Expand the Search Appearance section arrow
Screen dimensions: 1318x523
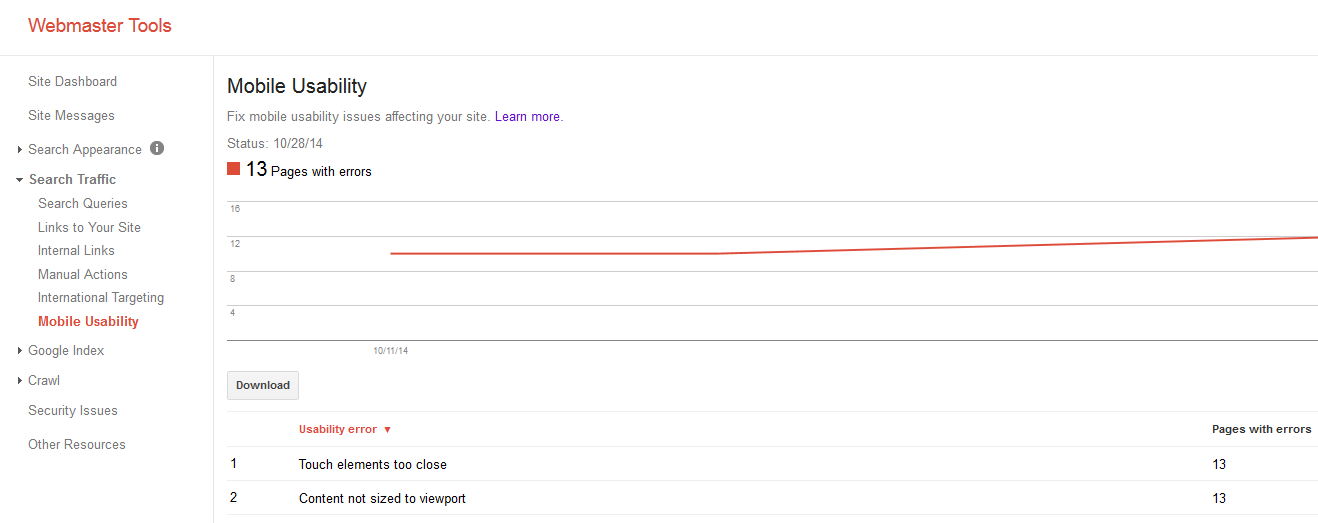[x=20, y=150]
